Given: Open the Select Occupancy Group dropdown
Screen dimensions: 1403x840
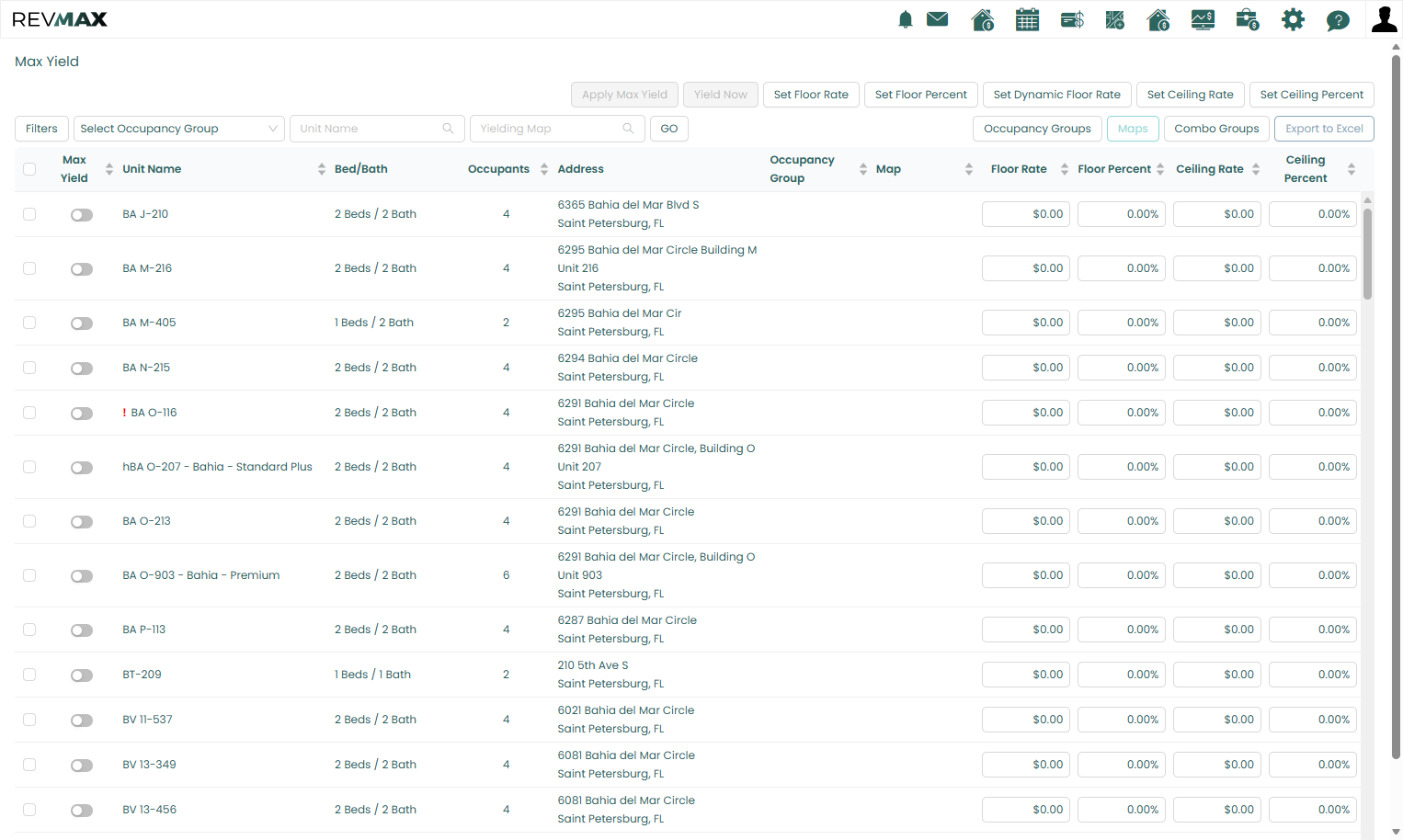Looking at the screenshot, I should pos(179,129).
